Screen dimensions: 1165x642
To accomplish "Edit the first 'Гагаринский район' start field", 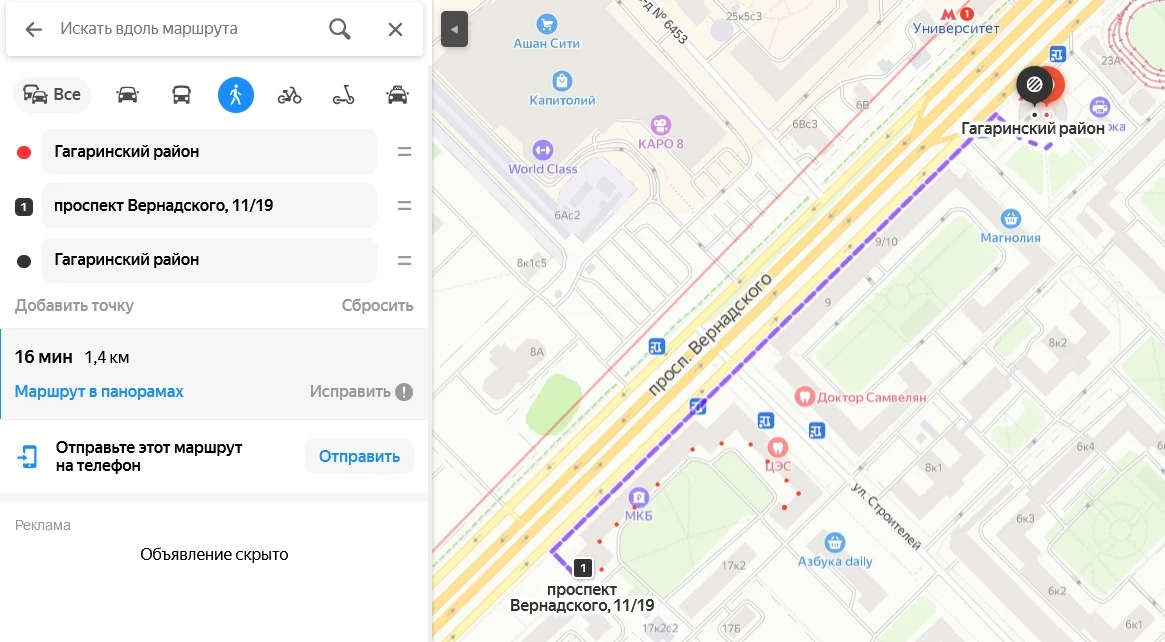I will 209,152.
